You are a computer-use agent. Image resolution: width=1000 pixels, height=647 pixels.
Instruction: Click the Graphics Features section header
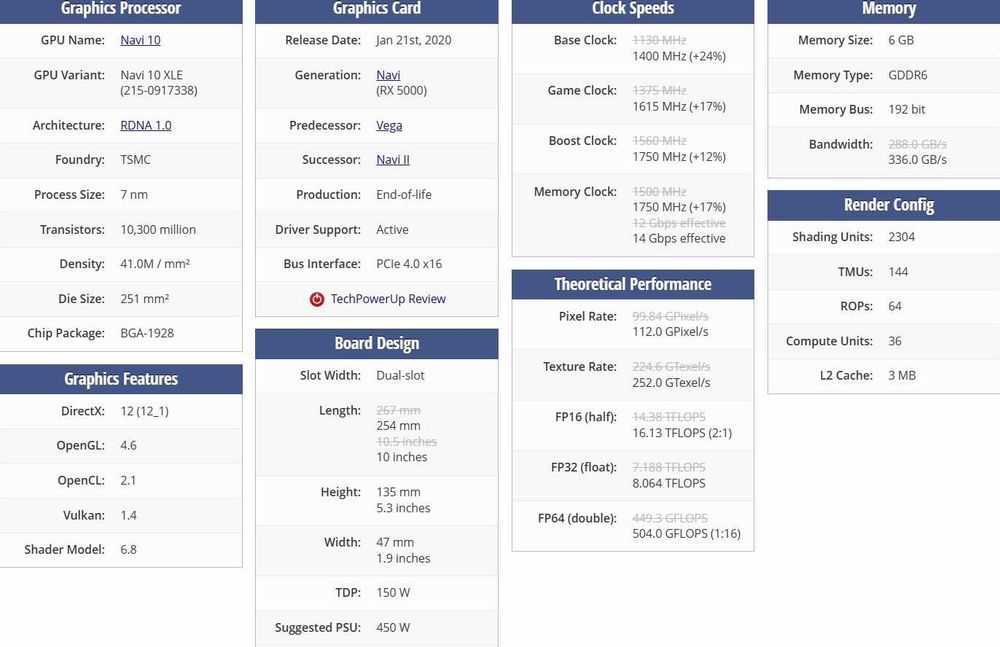click(121, 379)
